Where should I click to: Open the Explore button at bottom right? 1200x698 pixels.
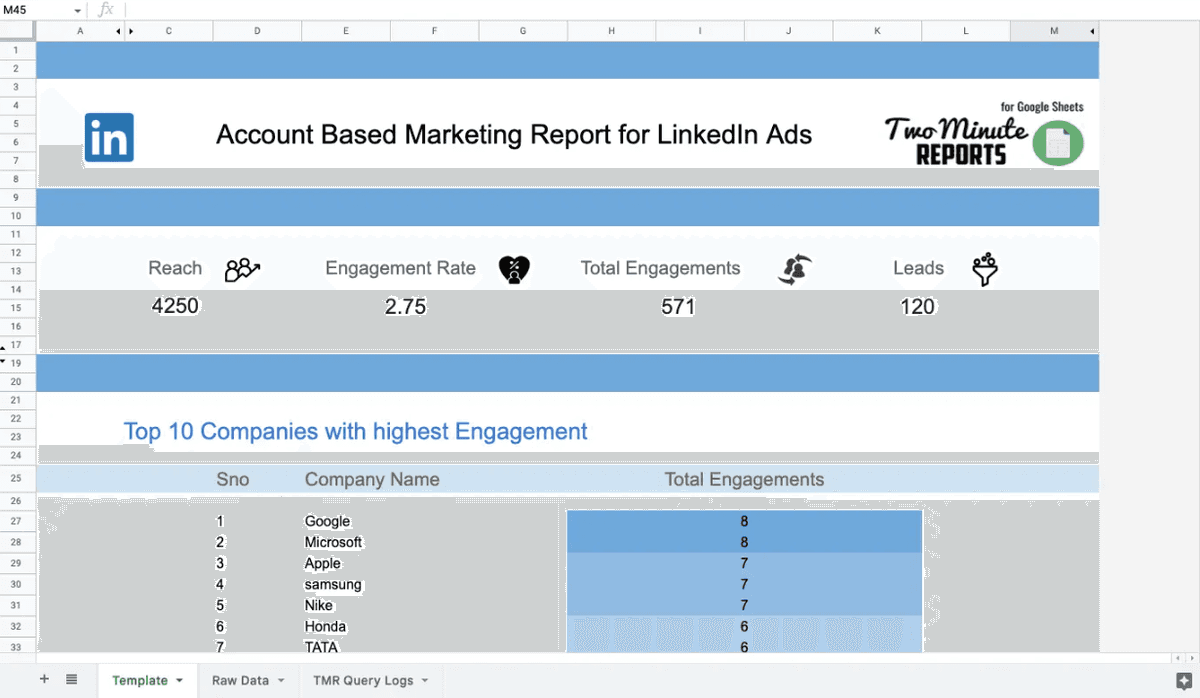[x=1184, y=681]
